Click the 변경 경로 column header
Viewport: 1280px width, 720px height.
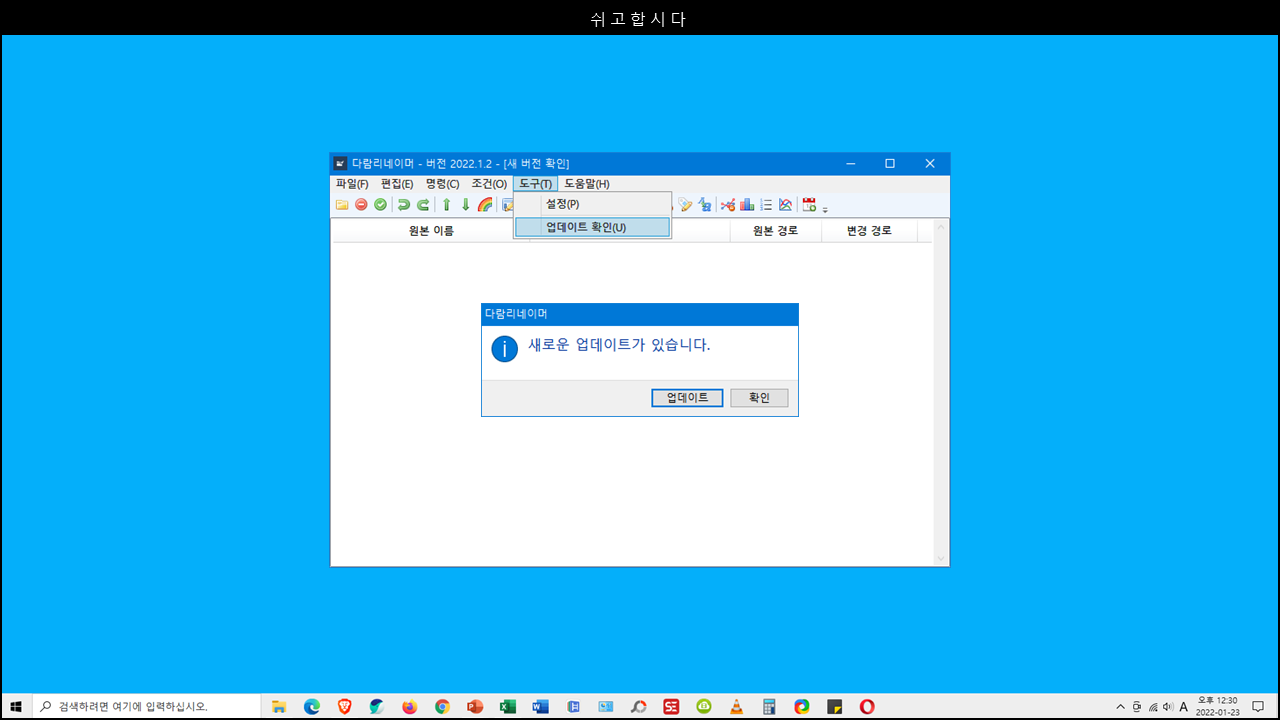pyautogui.click(x=869, y=231)
